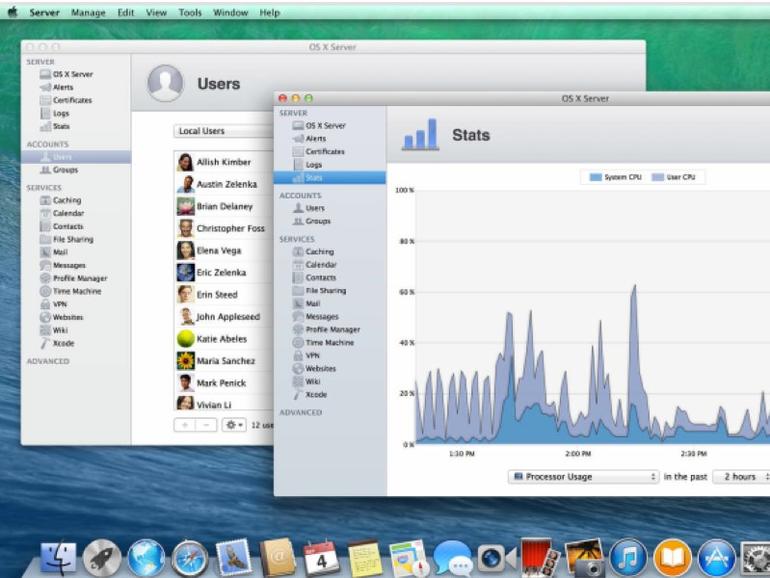Select user Mark Penick
Viewport: 770px width, 578px height.
tap(223, 383)
